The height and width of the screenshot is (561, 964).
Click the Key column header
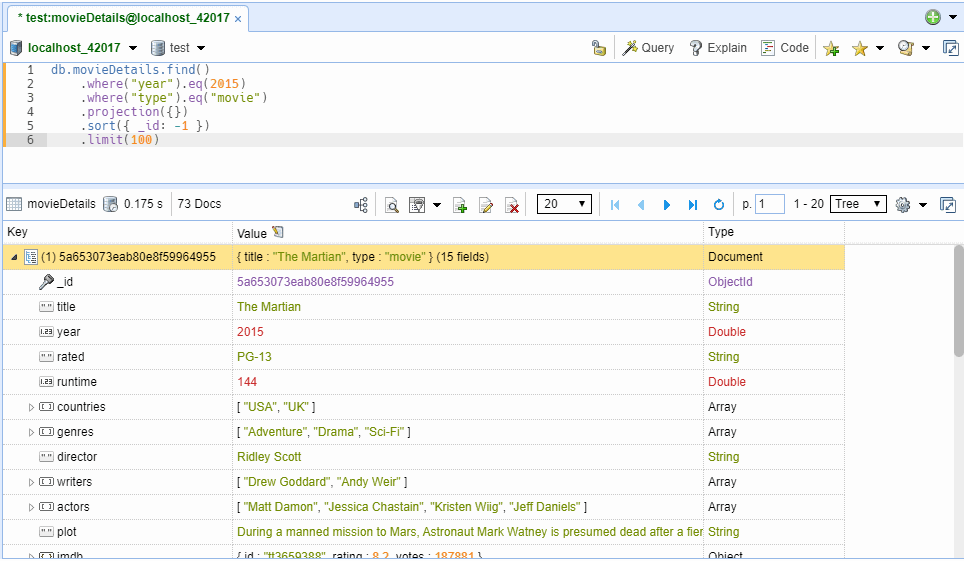[x=117, y=232]
